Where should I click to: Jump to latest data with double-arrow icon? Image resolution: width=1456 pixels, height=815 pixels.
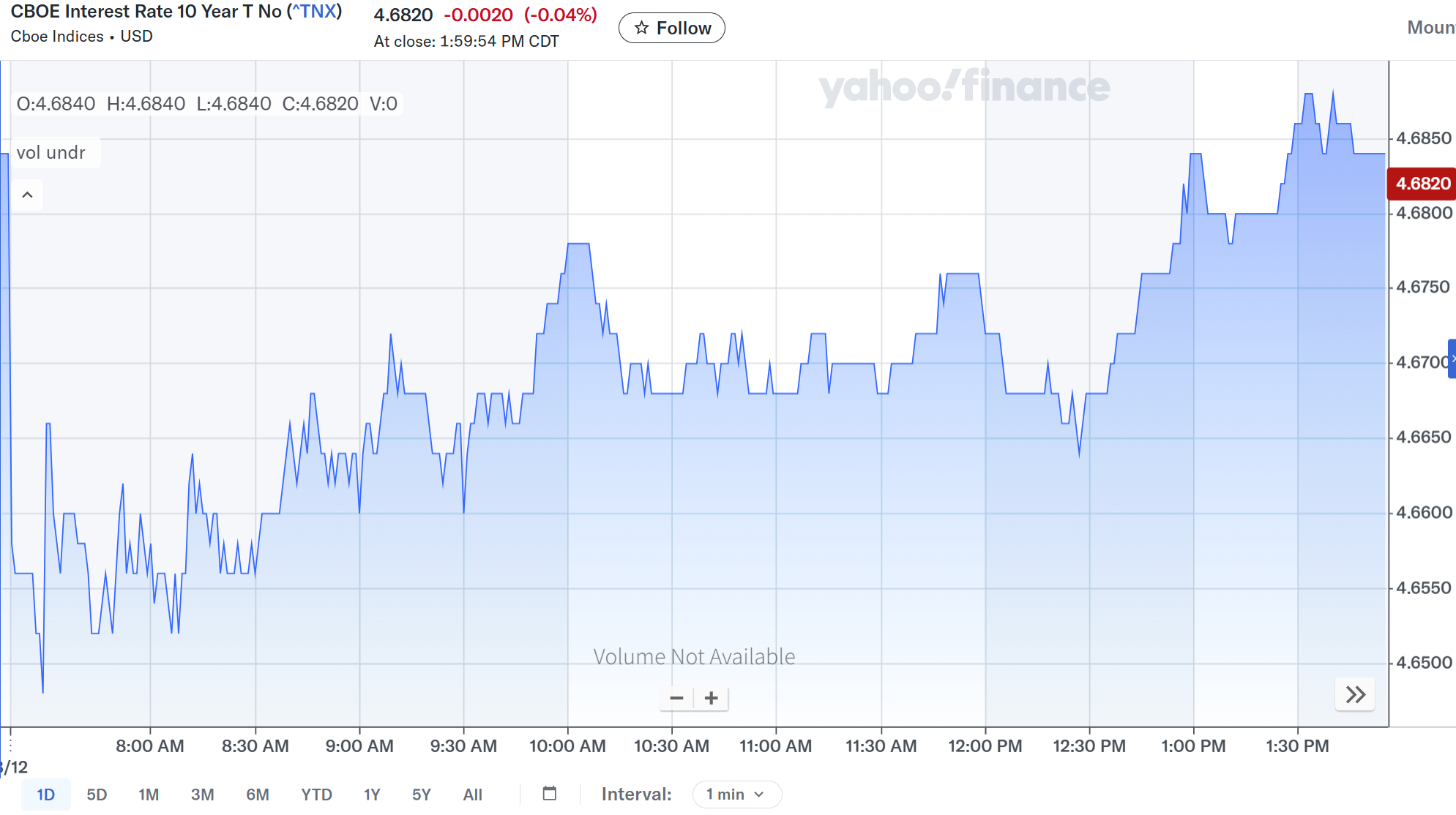(1355, 694)
